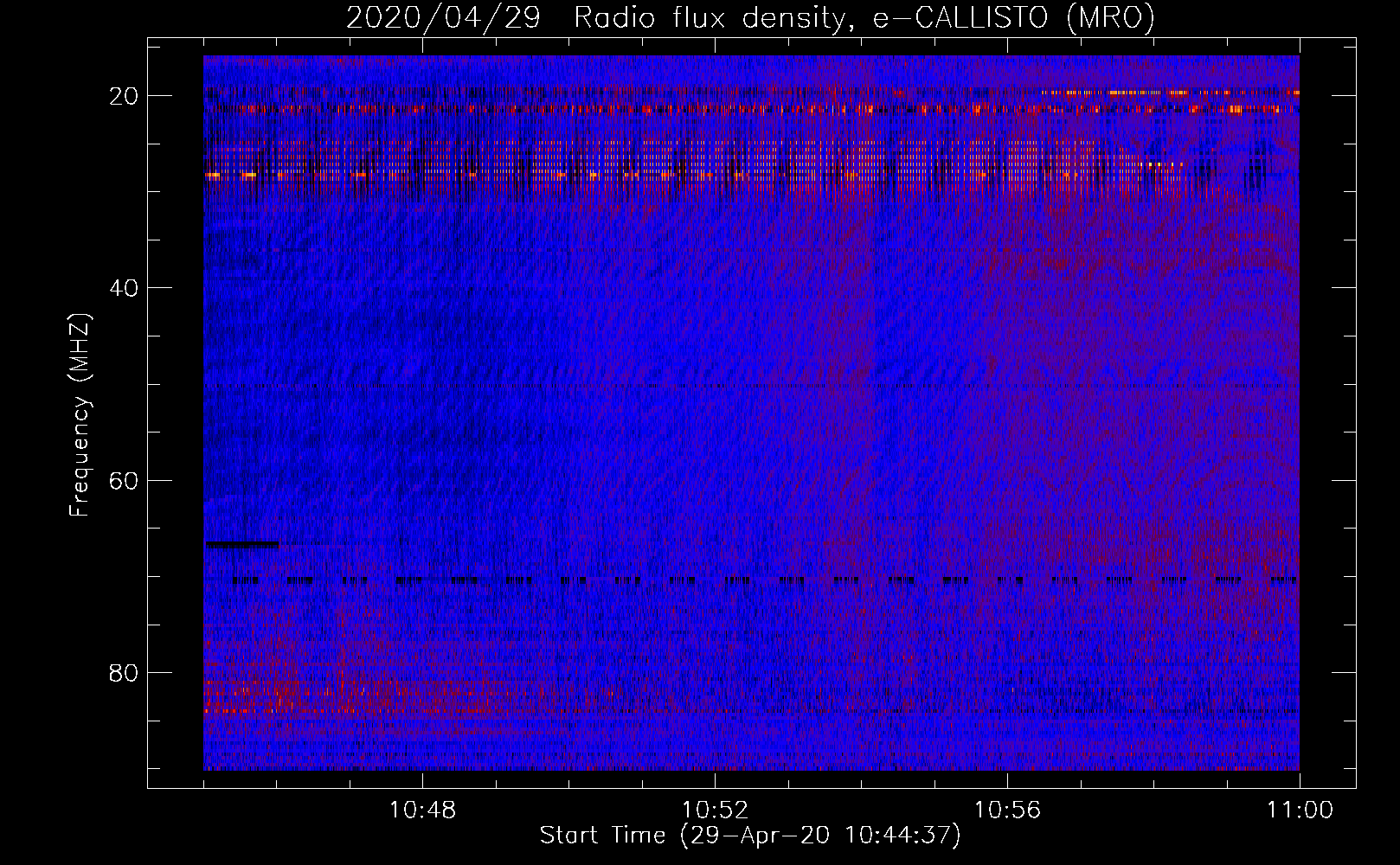Click the '10:48' time tick label
1400x865 pixels.
coord(423,811)
